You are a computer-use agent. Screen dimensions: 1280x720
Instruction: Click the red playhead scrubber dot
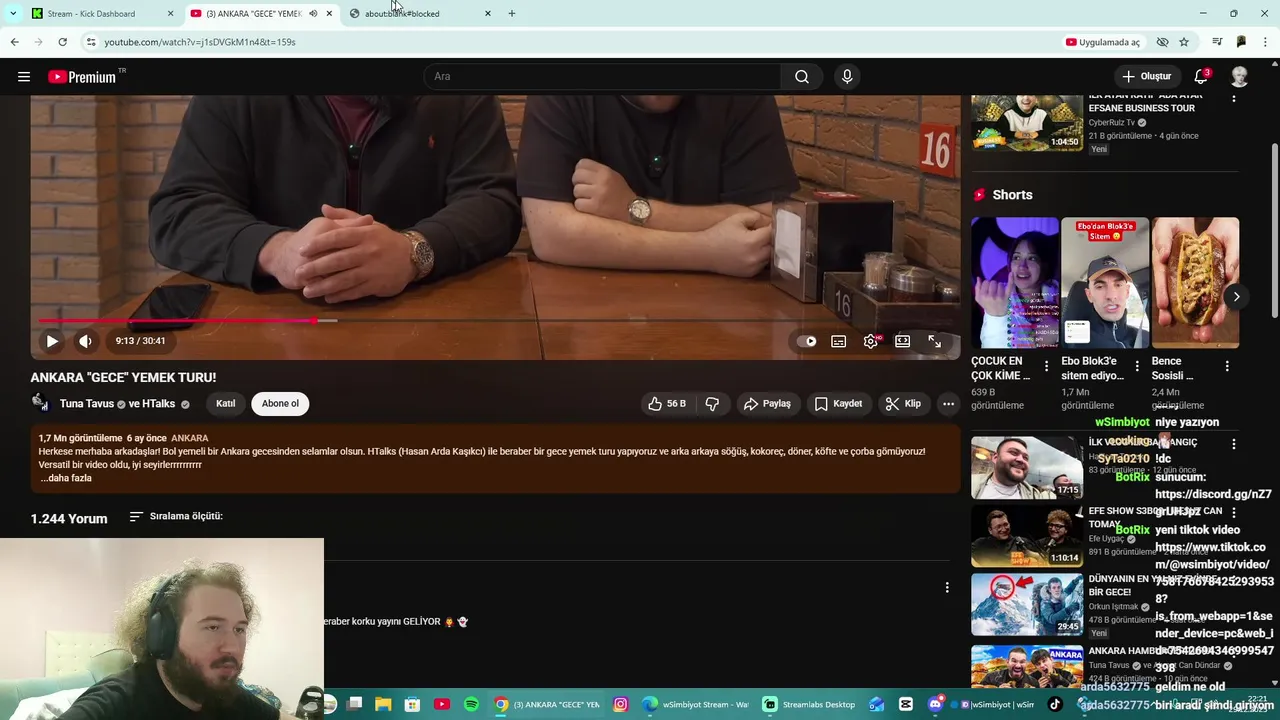(314, 321)
